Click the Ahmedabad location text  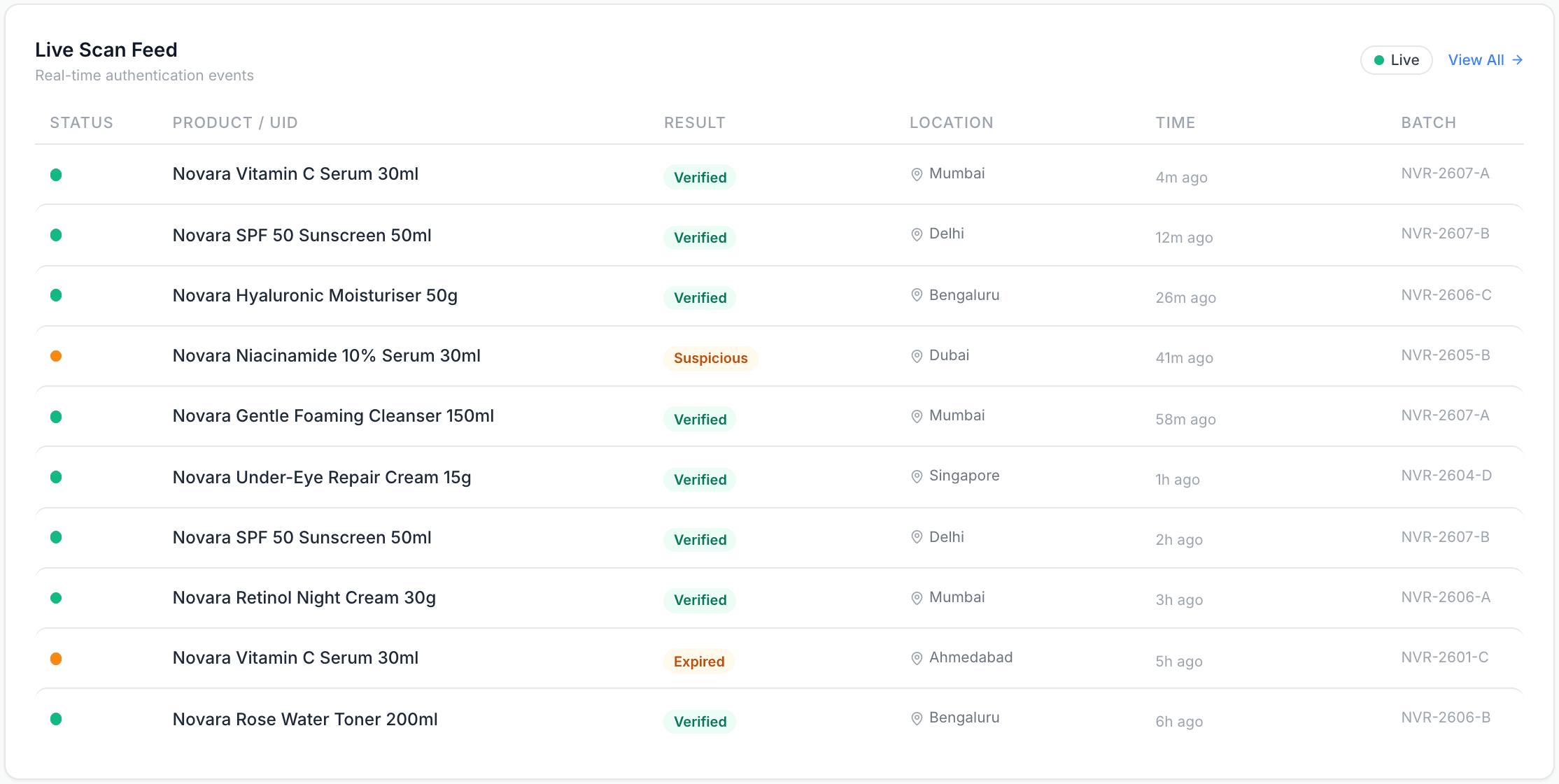(971, 657)
